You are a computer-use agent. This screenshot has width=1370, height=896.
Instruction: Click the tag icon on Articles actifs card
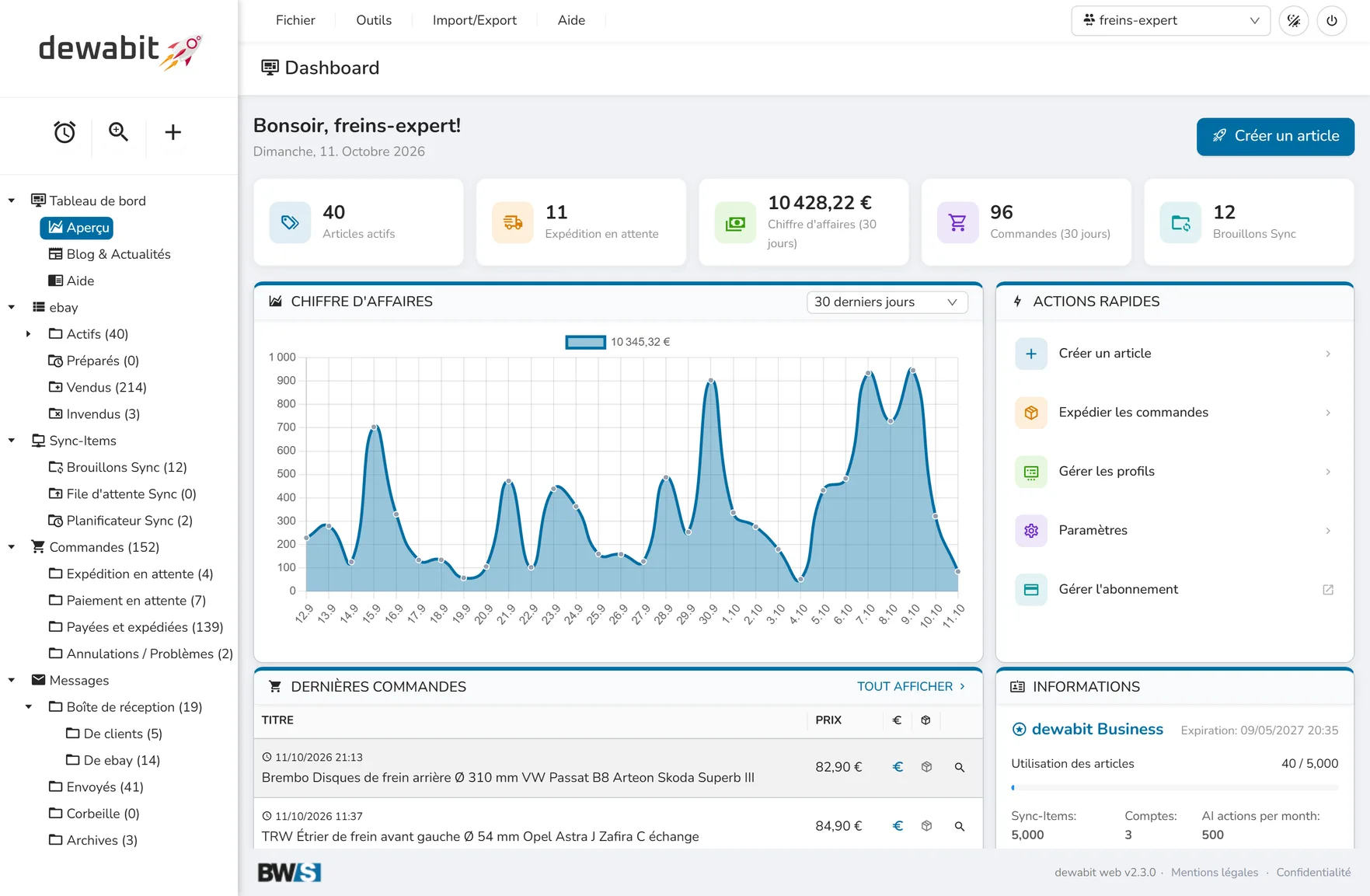[x=290, y=223]
